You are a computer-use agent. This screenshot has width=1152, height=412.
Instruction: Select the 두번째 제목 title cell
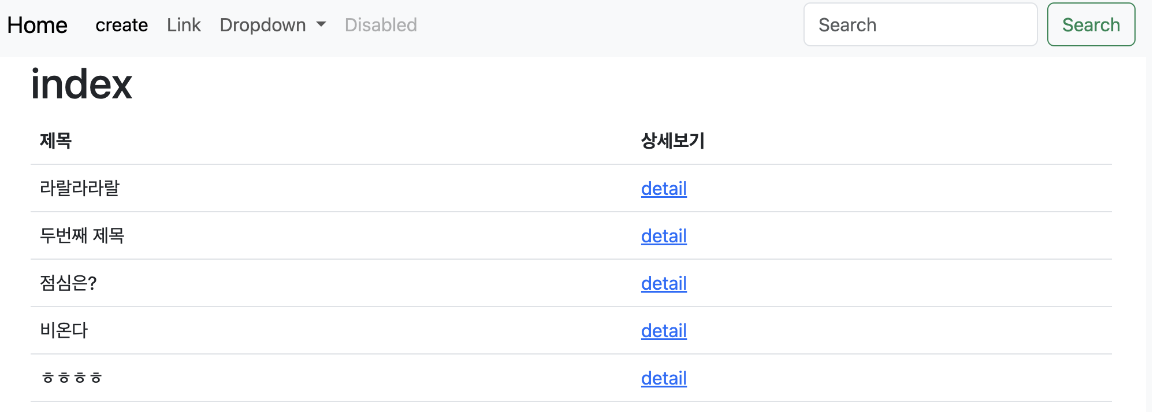tap(82, 236)
